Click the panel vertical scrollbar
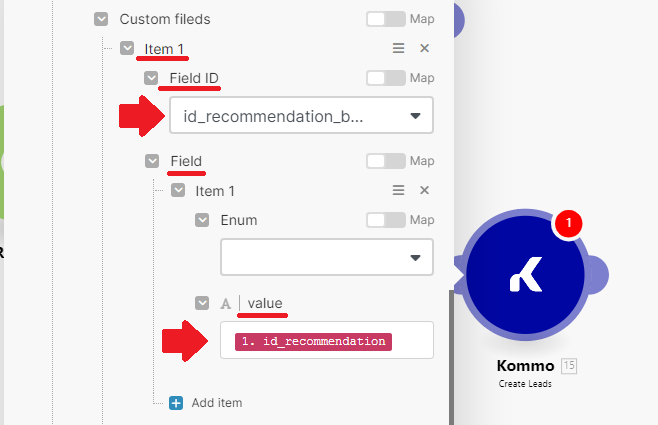 tap(451, 357)
